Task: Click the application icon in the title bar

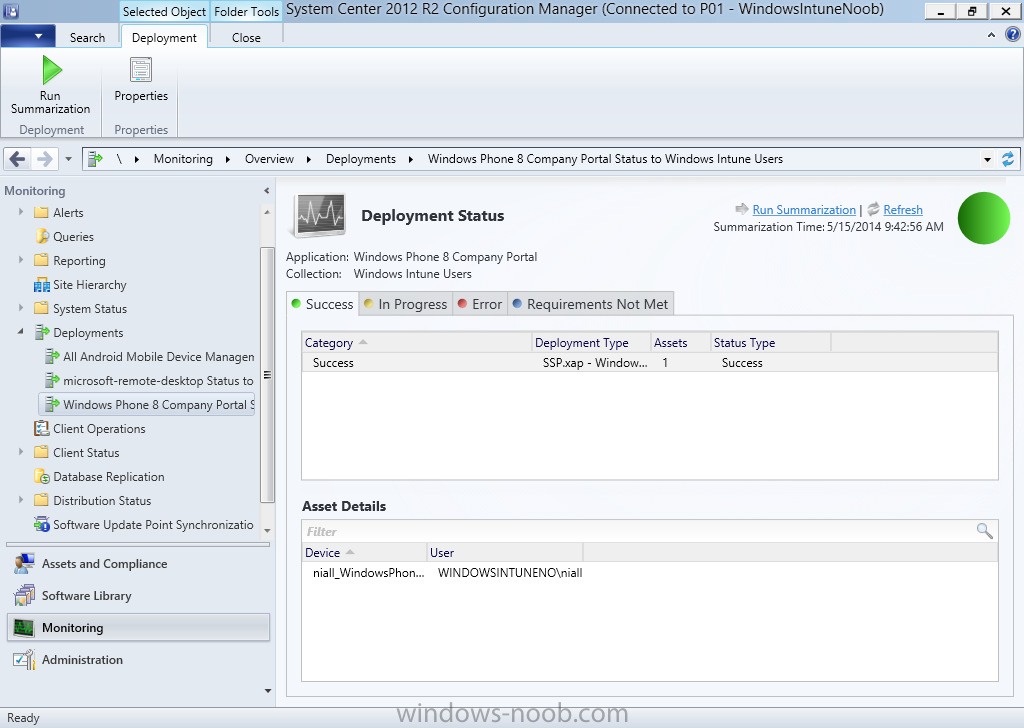Action: click(x=11, y=11)
